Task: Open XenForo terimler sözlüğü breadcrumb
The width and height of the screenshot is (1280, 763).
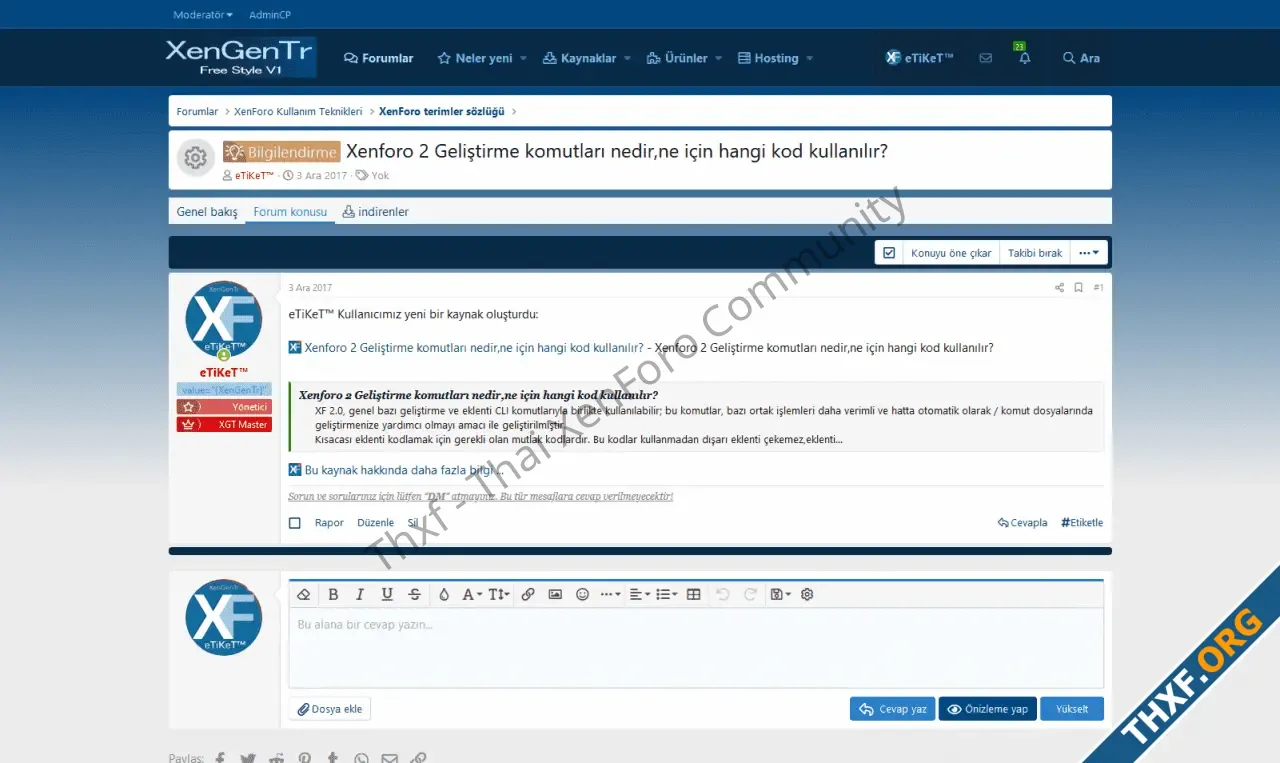Action: point(441,112)
